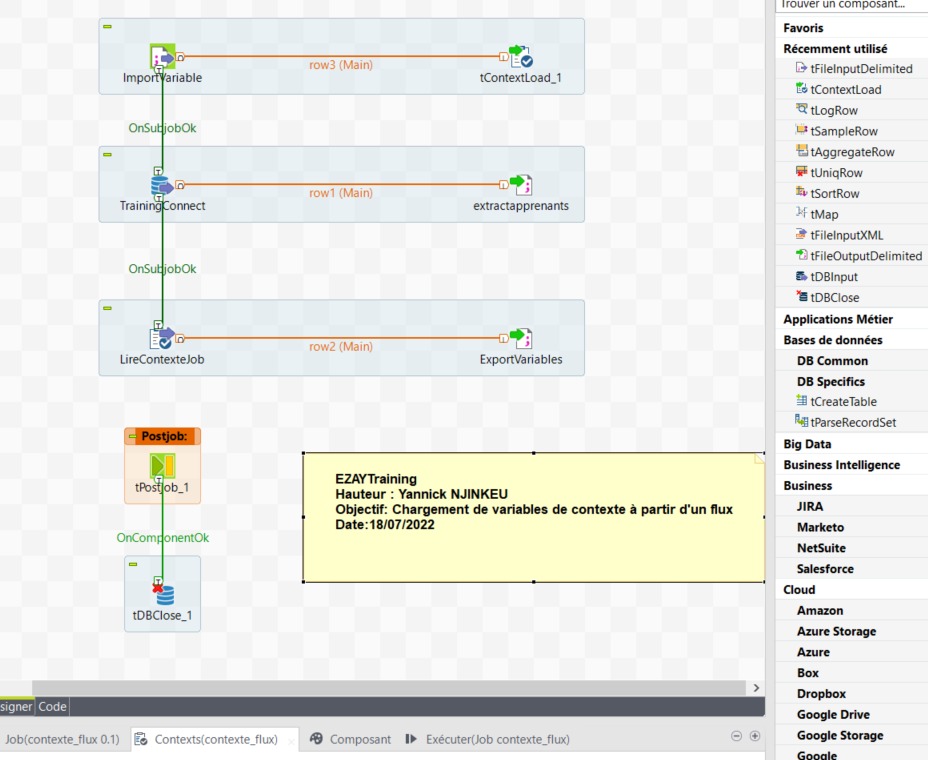The width and height of the screenshot is (928, 760).
Task: Select the LireContexteJob component icon
Action: [x=162, y=338]
